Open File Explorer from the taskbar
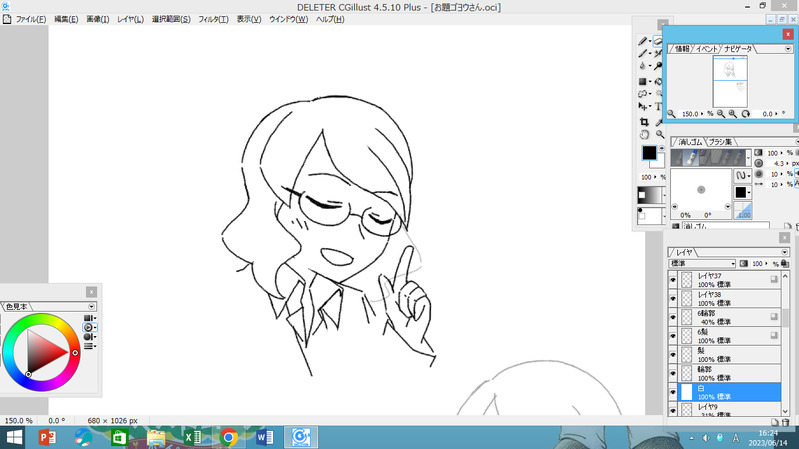The height and width of the screenshot is (449, 799). 156,437
